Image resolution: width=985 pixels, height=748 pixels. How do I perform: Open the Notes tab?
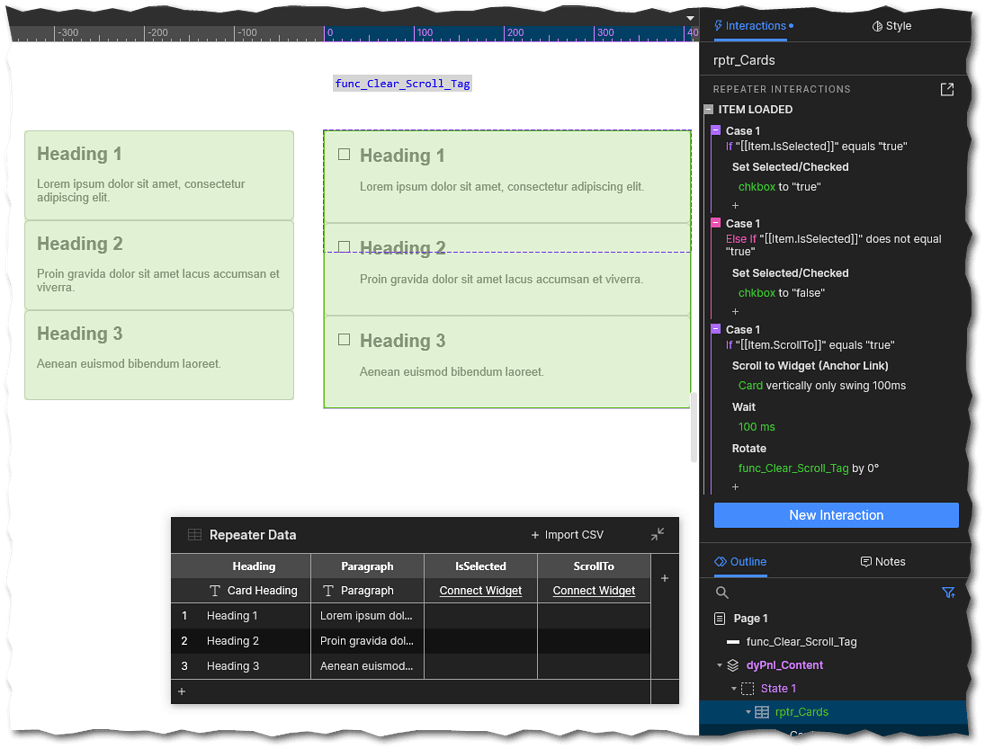882,562
